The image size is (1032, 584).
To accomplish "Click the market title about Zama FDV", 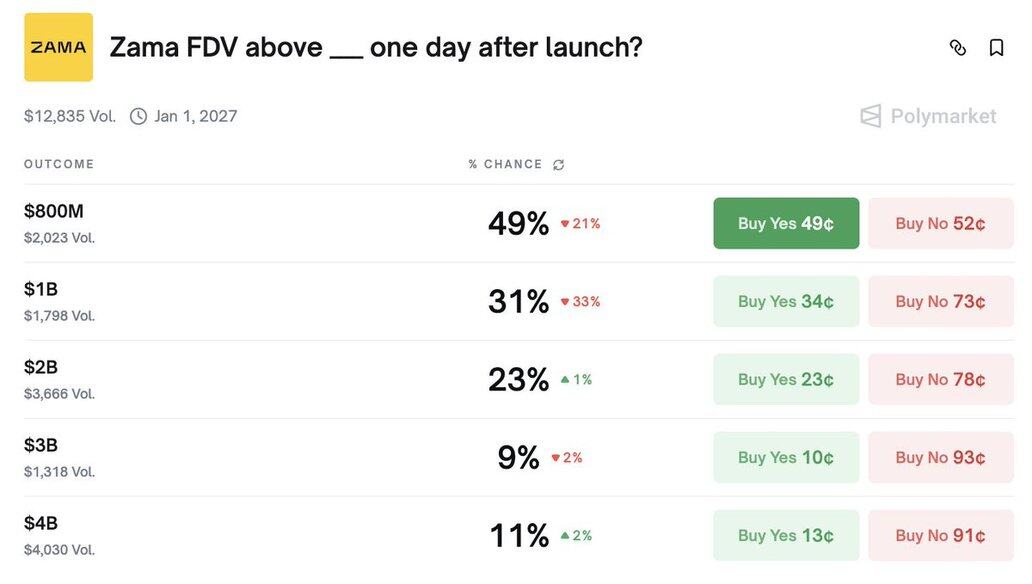I will [376, 47].
